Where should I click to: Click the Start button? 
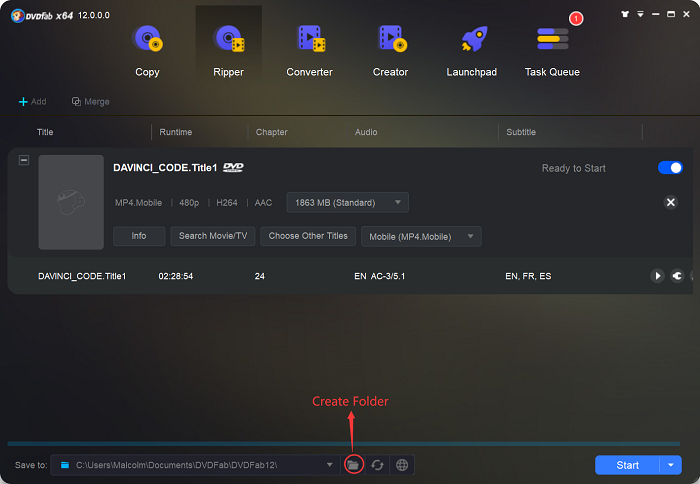[x=627, y=465]
